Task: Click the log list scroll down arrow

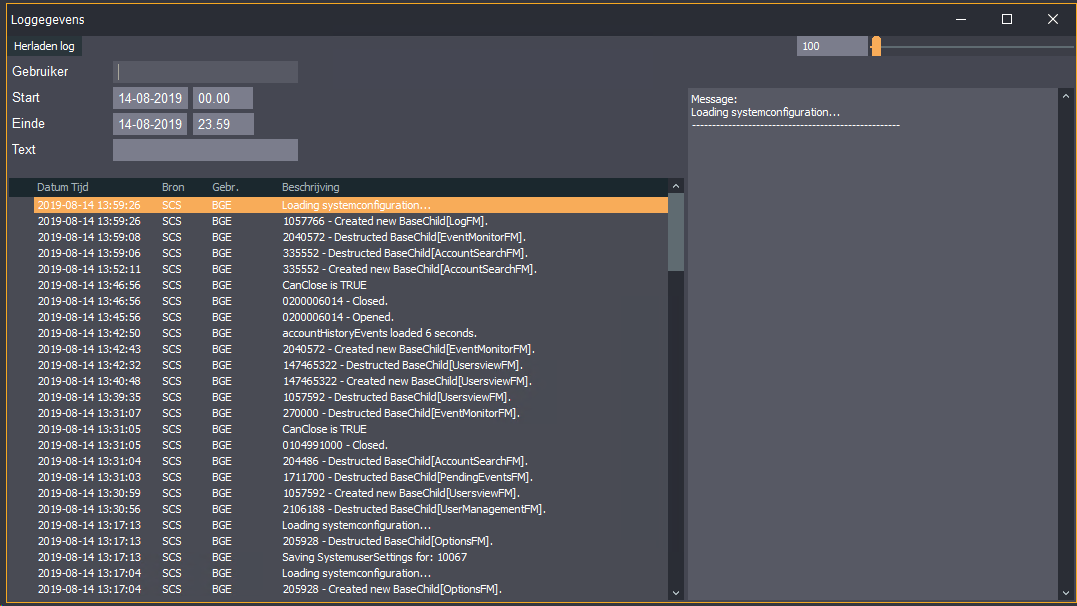Action: point(676,593)
